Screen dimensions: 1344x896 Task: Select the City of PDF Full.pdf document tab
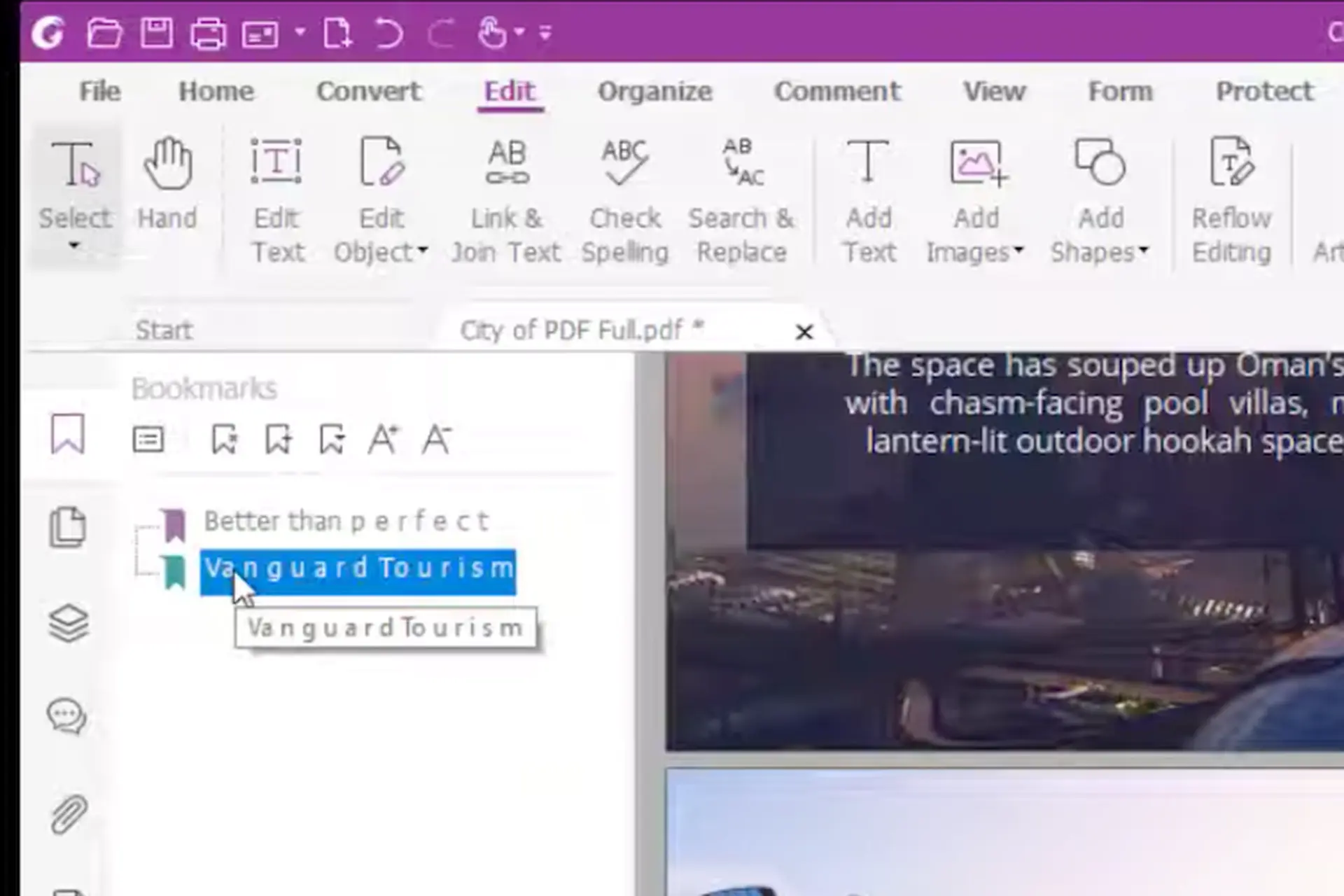coord(581,330)
